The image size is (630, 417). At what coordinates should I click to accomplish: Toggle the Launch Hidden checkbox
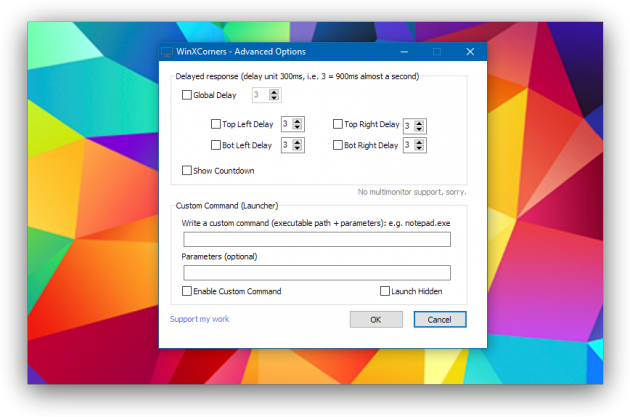coord(385,291)
